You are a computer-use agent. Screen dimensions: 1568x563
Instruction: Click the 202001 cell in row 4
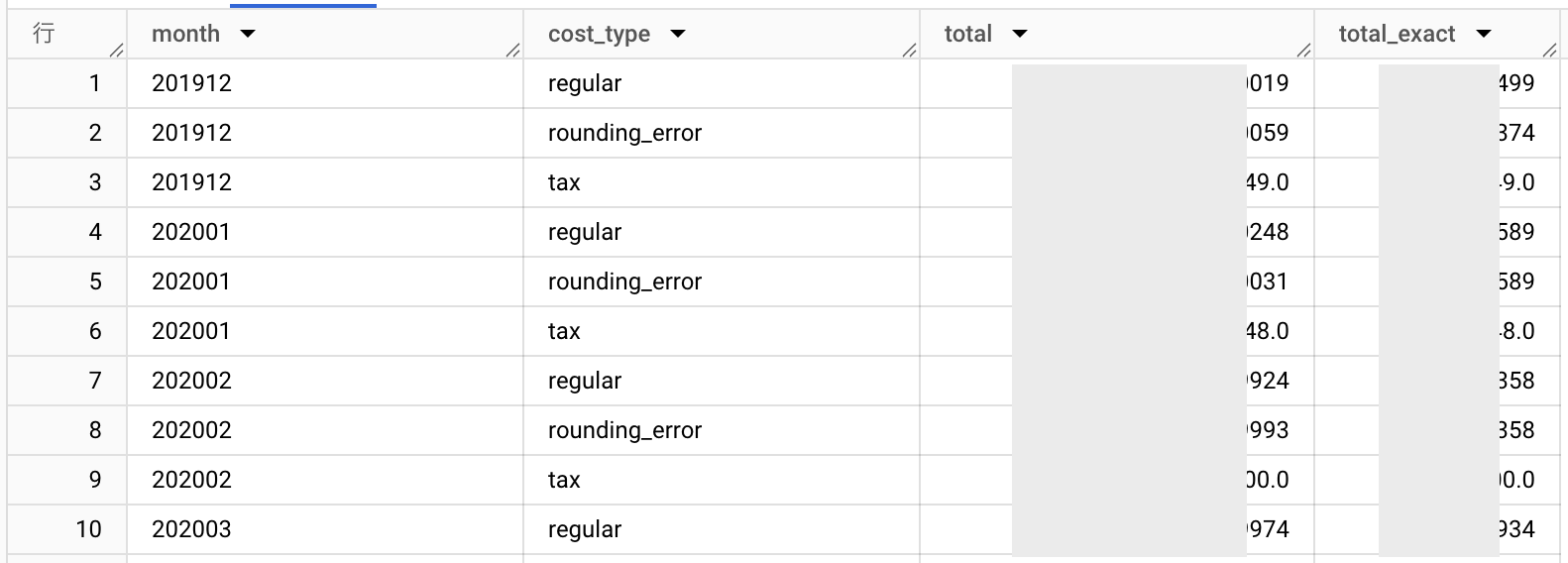click(x=191, y=232)
